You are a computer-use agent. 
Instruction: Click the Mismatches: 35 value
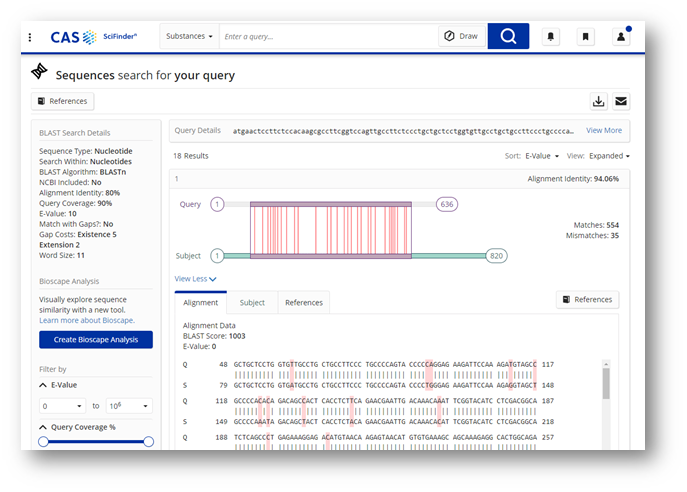pyautogui.click(x=592, y=236)
